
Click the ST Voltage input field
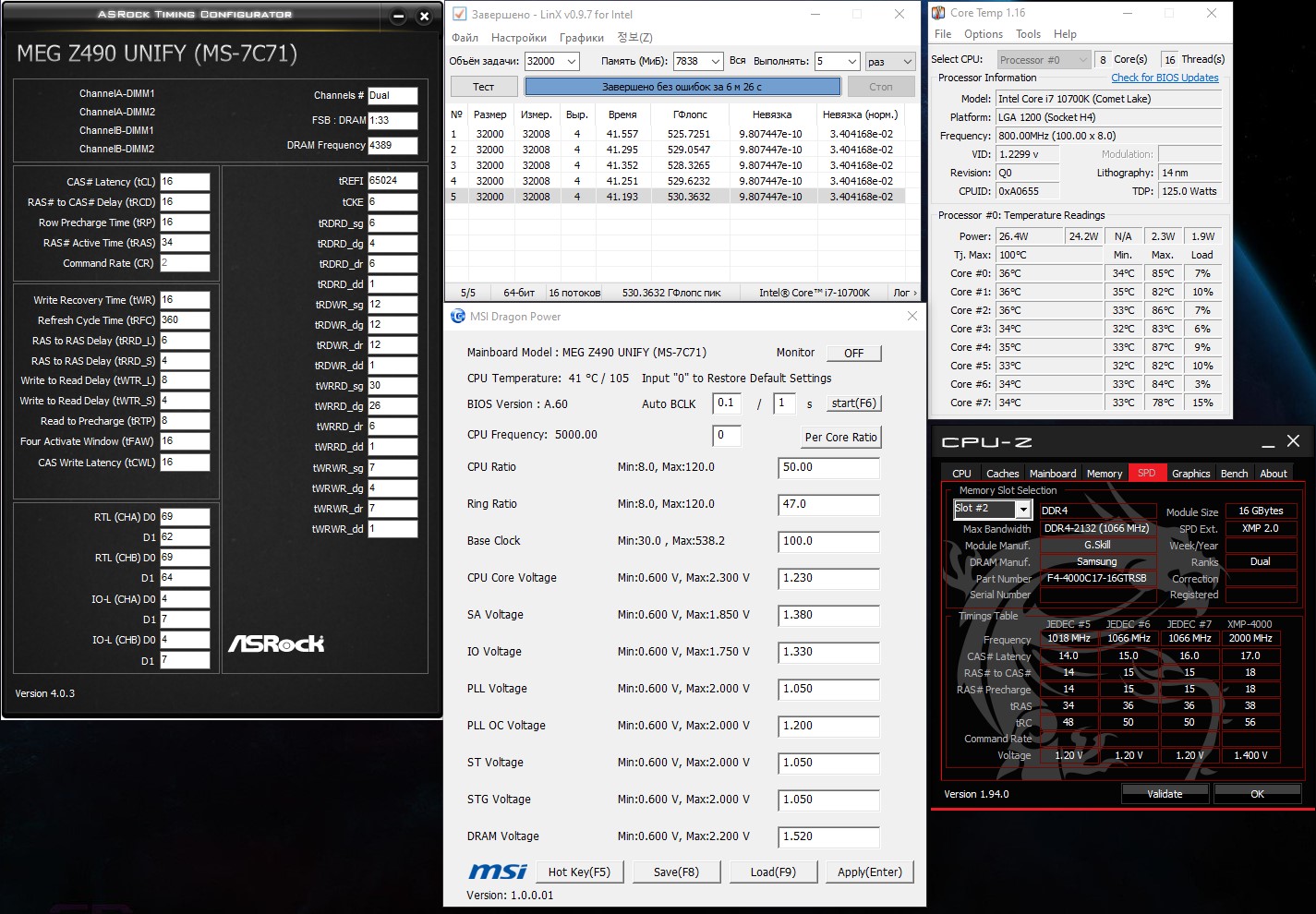pos(828,764)
